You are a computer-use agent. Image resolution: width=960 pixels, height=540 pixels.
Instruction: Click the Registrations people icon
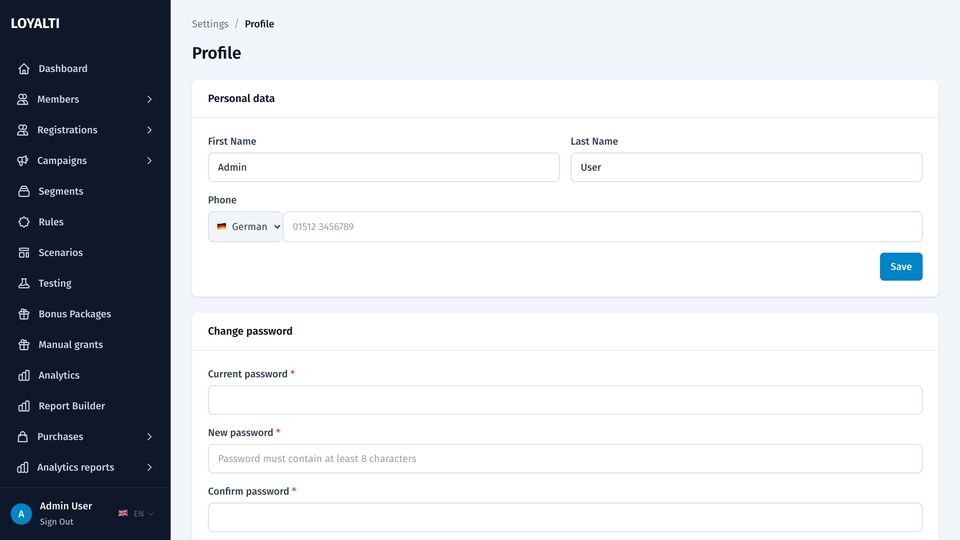23,130
